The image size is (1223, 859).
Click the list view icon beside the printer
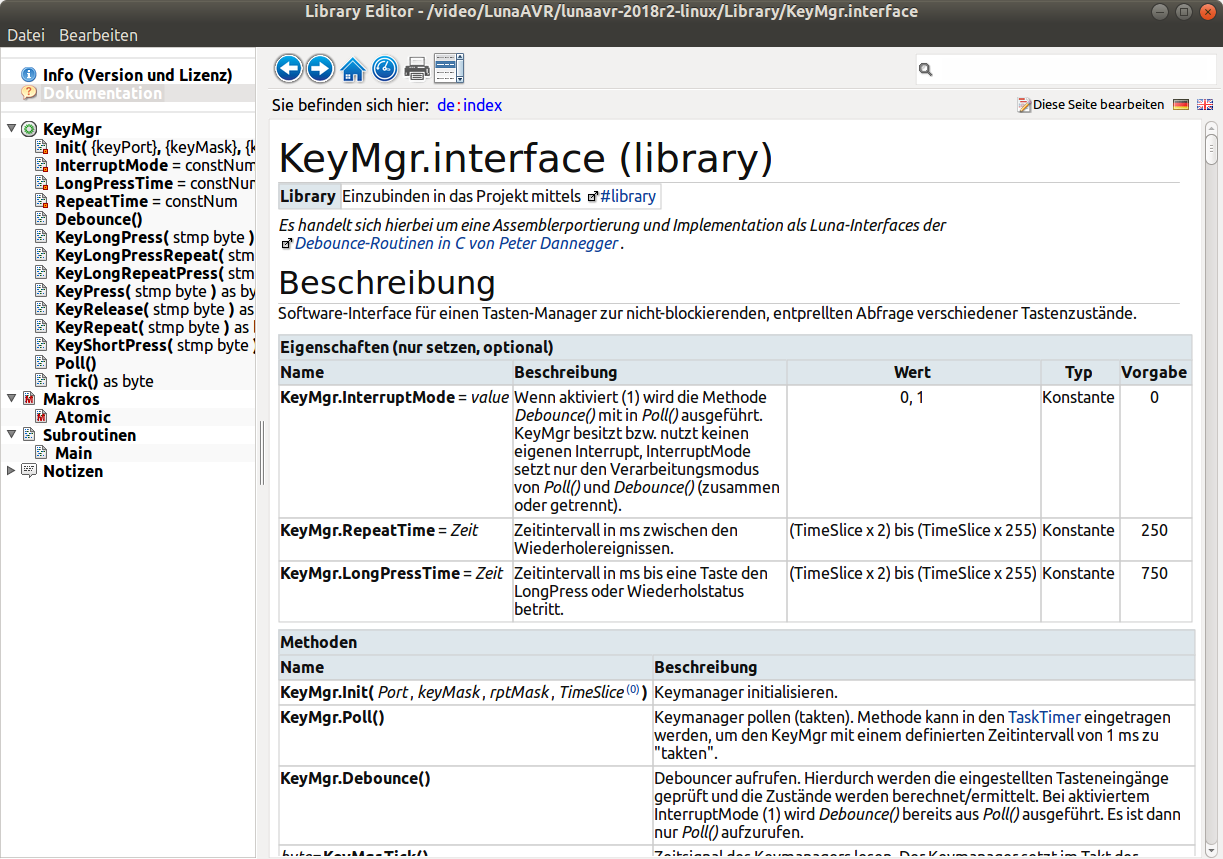[x=449, y=68]
